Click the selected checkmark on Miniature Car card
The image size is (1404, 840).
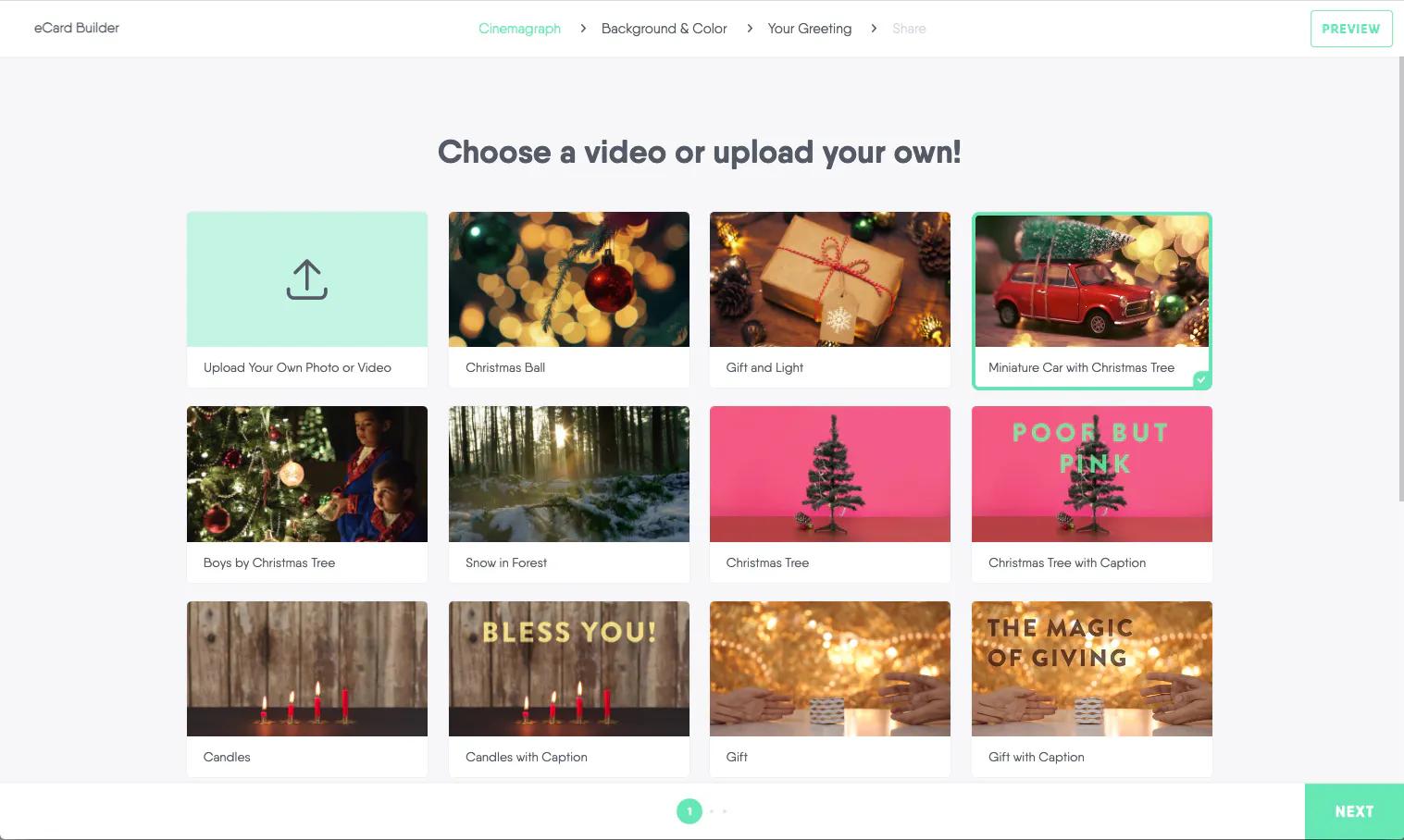point(1201,379)
